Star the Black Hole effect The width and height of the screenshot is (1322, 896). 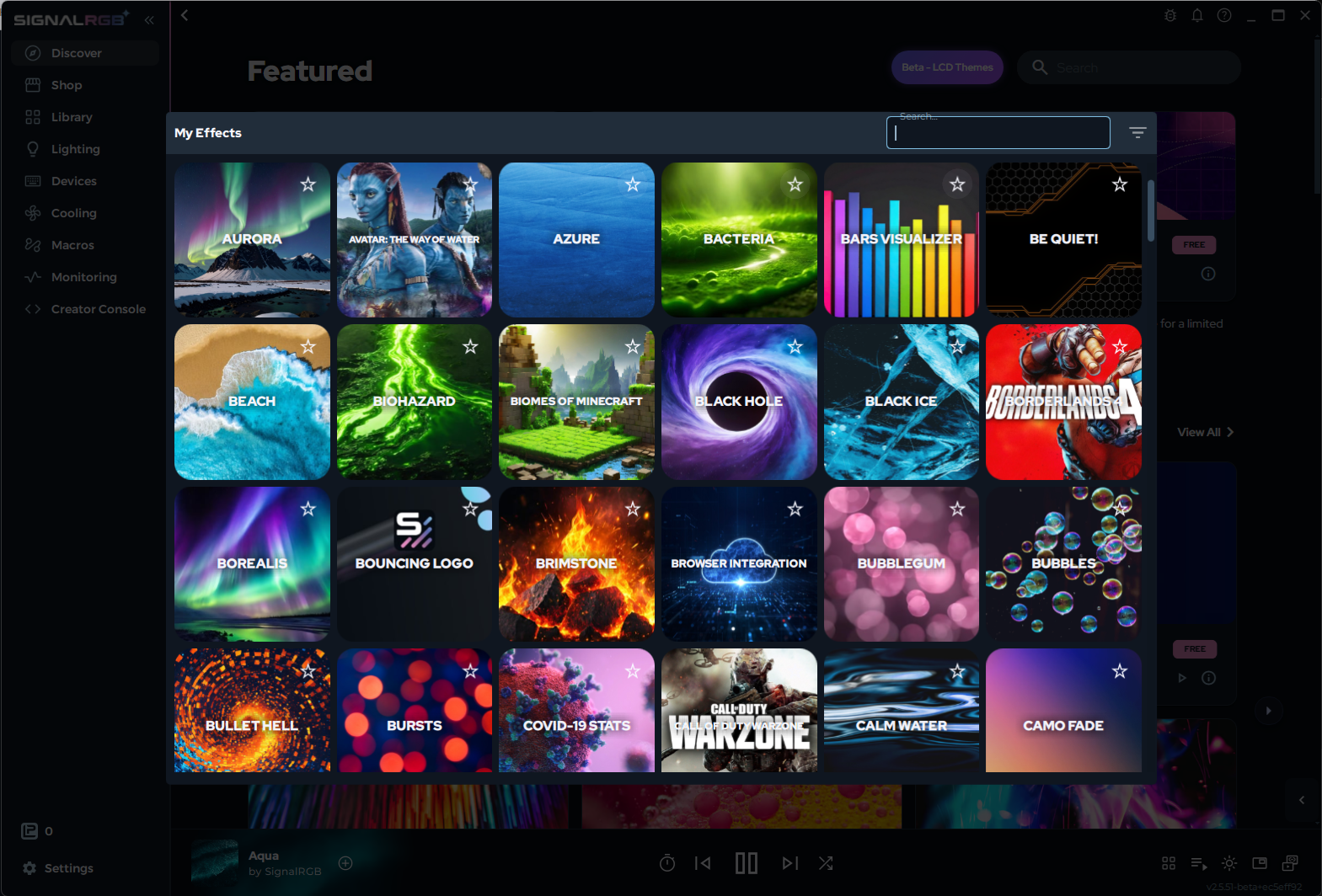(795, 347)
